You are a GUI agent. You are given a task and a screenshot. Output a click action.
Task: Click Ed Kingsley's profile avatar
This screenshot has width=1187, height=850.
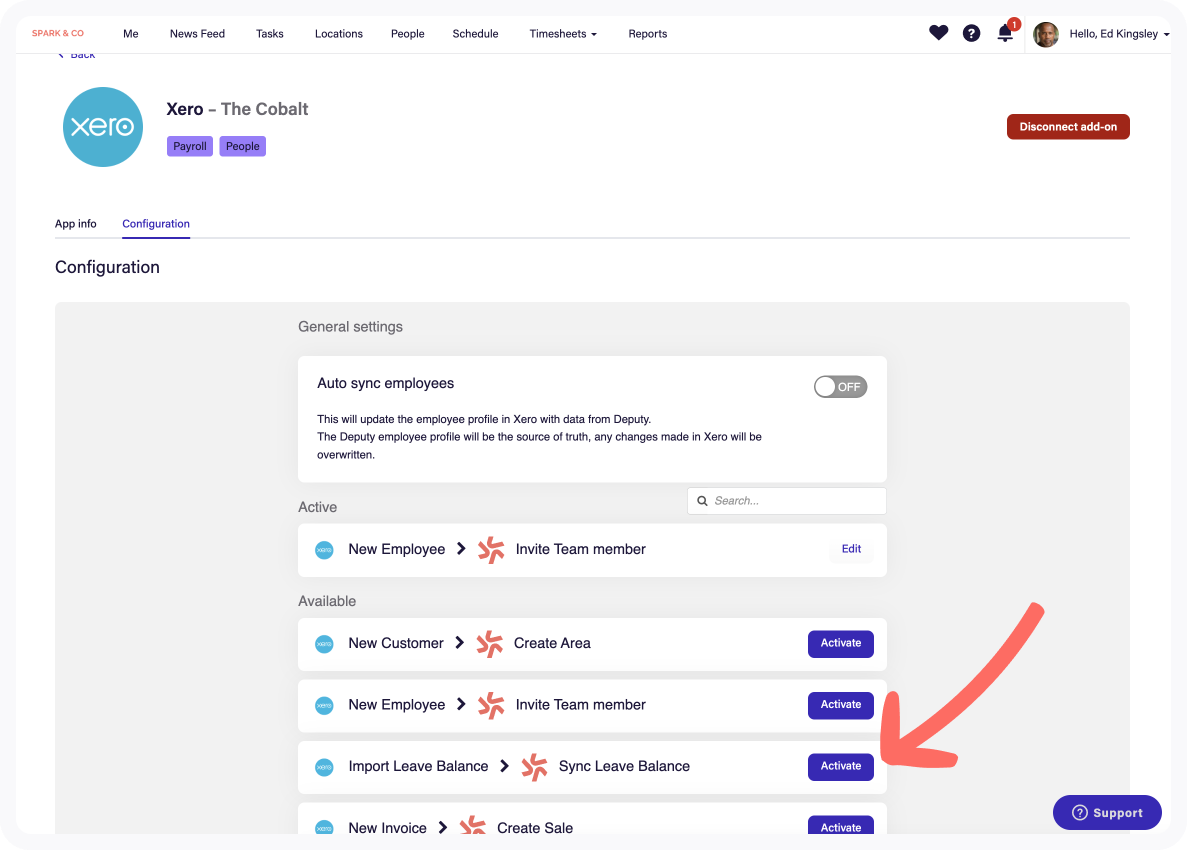click(1046, 34)
